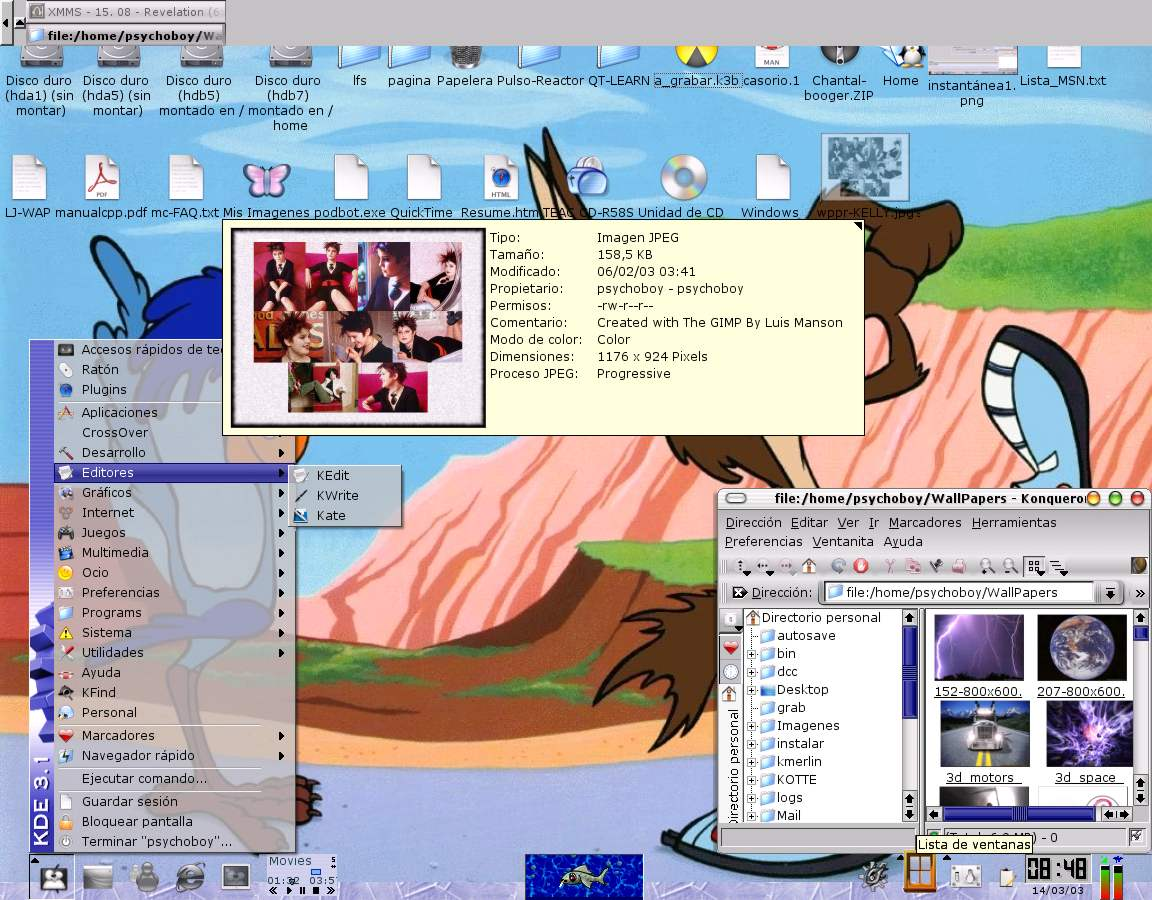
Task: Click Guardar sesión in KDE menu
Action: (173, 801)
